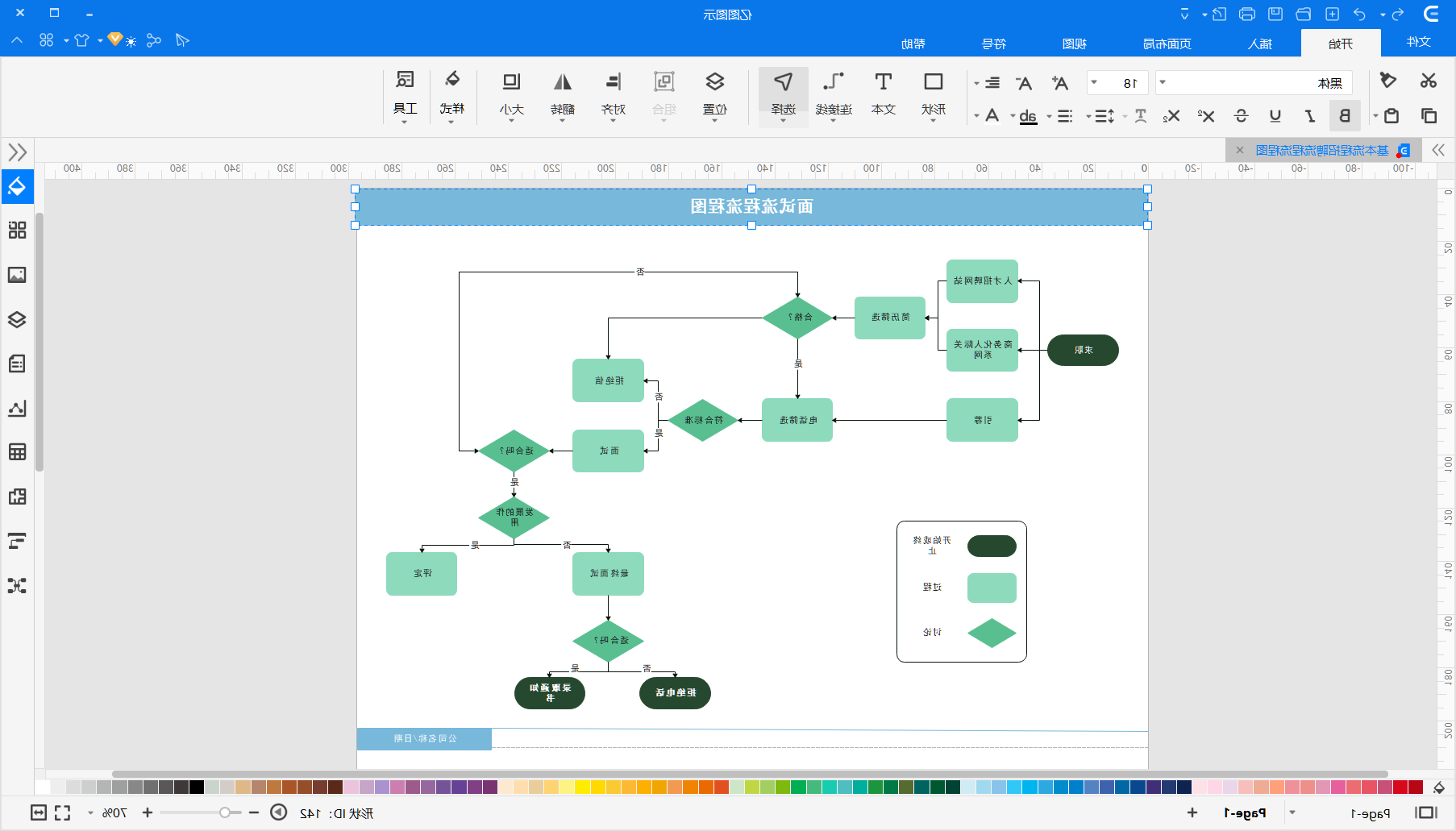Decrease font size with the smaller A icon

[1024, 83]
